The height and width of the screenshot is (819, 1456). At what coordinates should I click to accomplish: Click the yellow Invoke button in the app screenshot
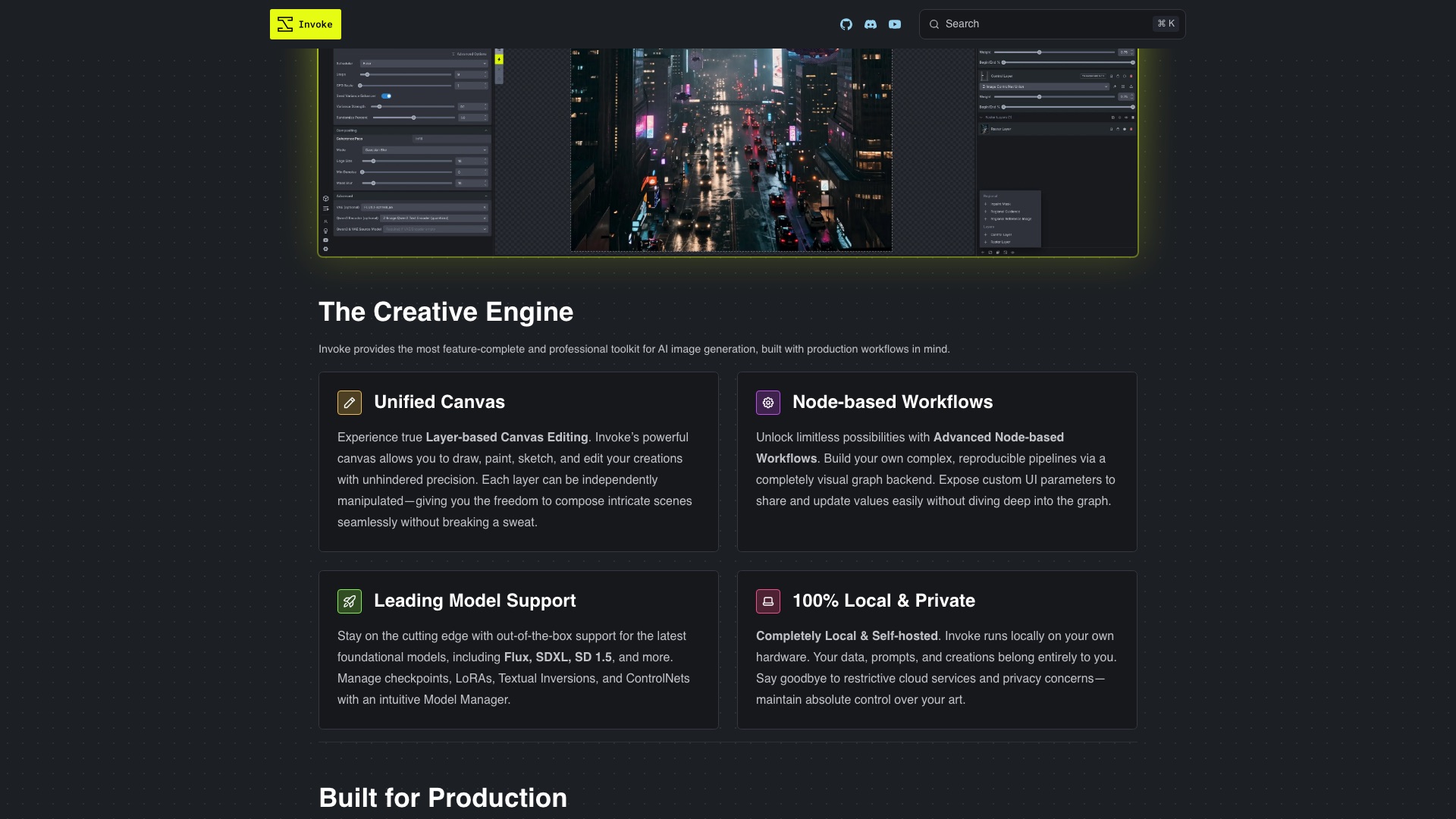(499, 59)
